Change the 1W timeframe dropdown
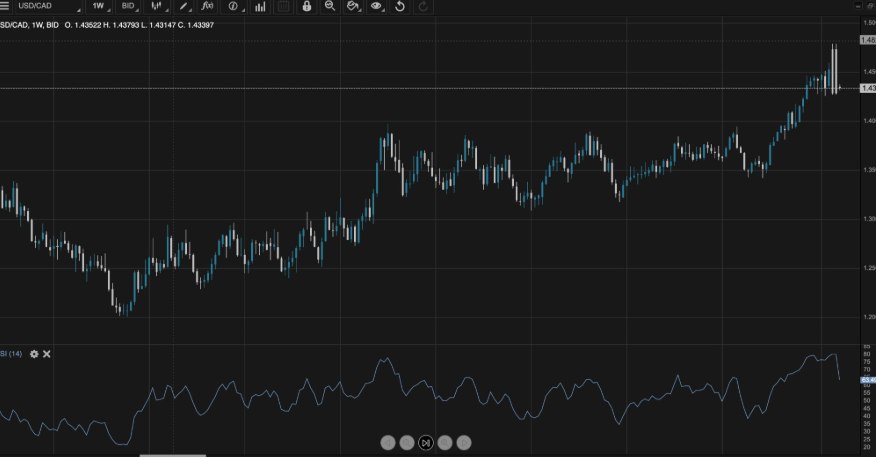This screenshot has height=457, width=876. point(101,6)
